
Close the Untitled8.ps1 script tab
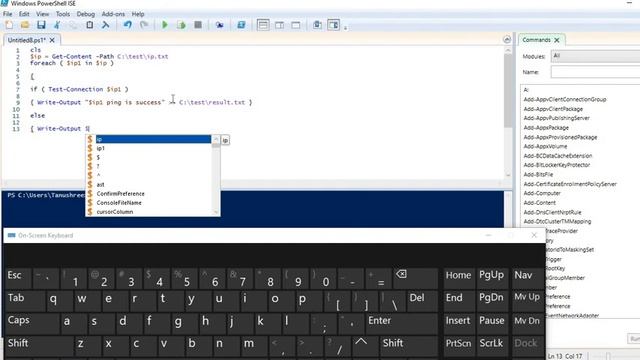[x=52, y=40]
